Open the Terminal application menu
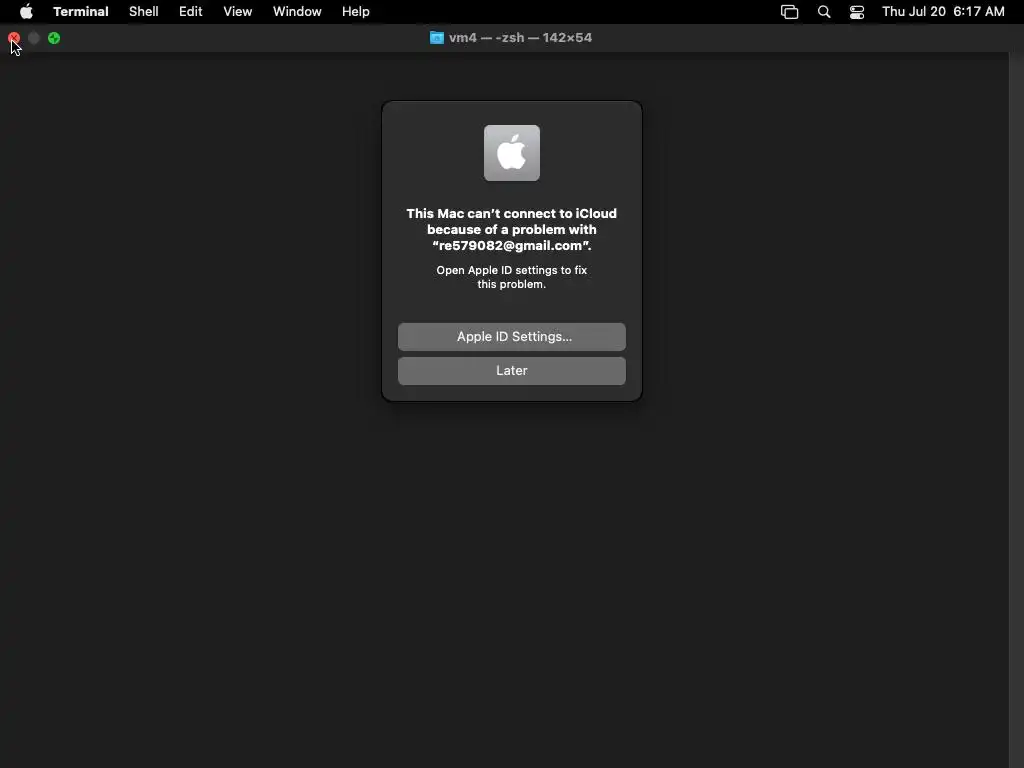 81,12
